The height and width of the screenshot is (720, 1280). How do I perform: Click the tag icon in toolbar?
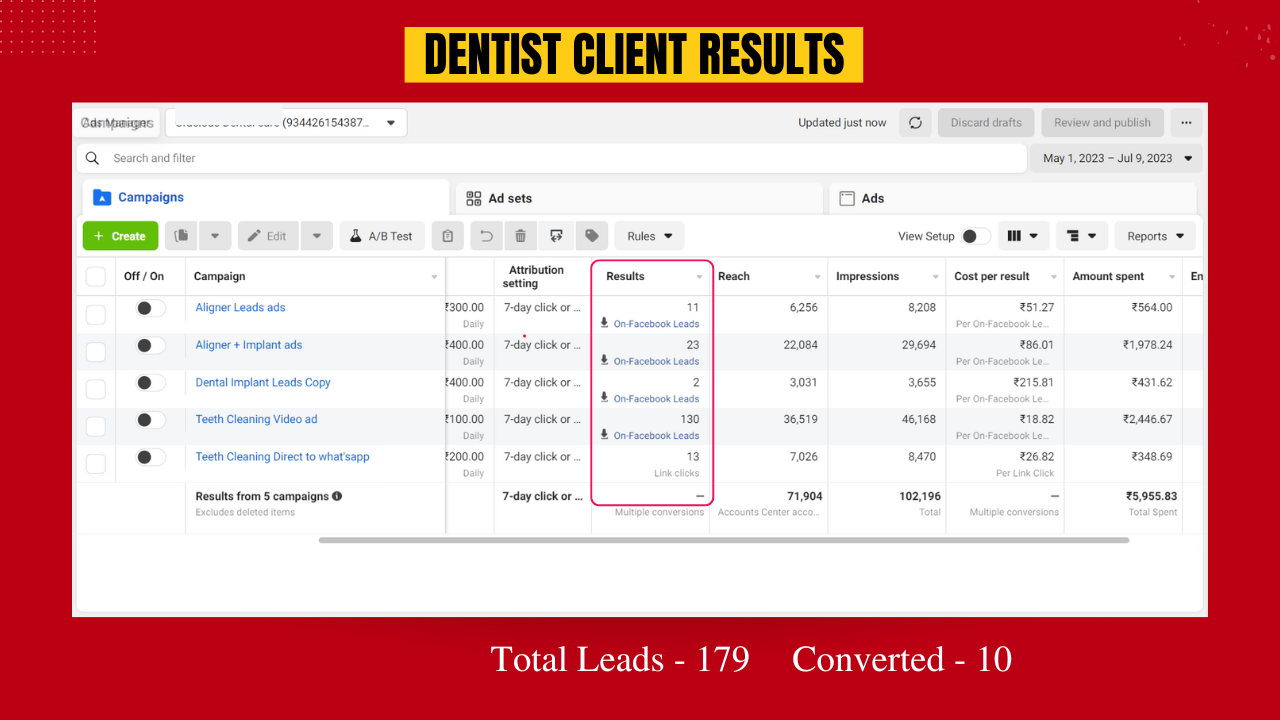point(592,236)
